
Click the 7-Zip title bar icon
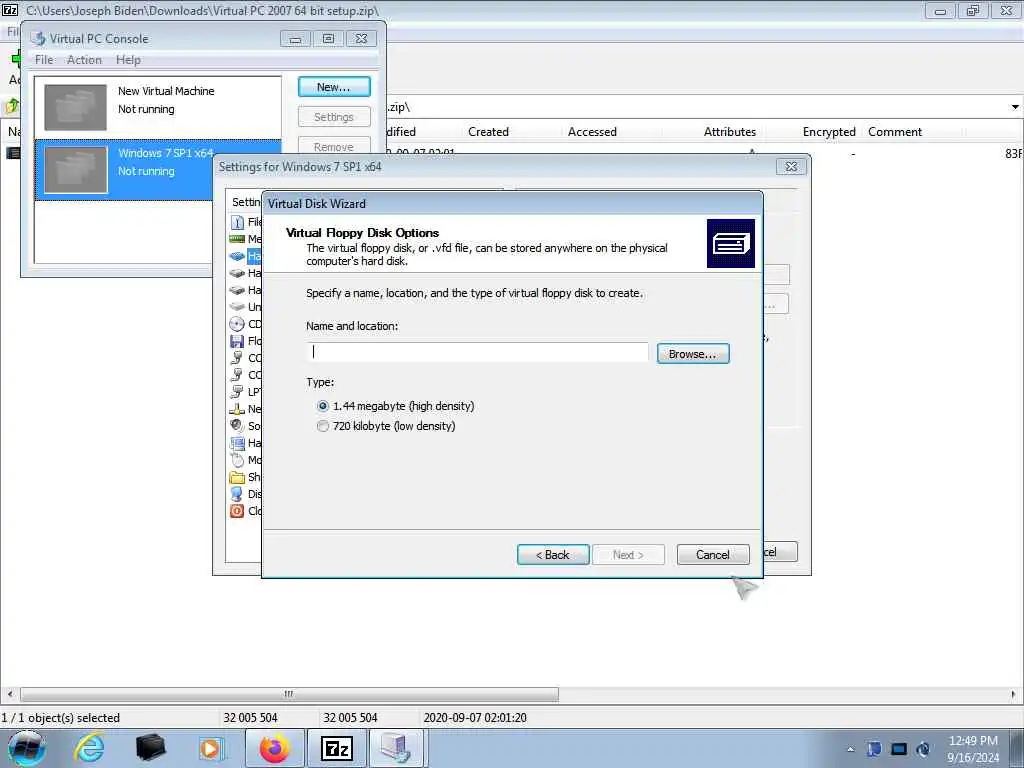[10, 10]
